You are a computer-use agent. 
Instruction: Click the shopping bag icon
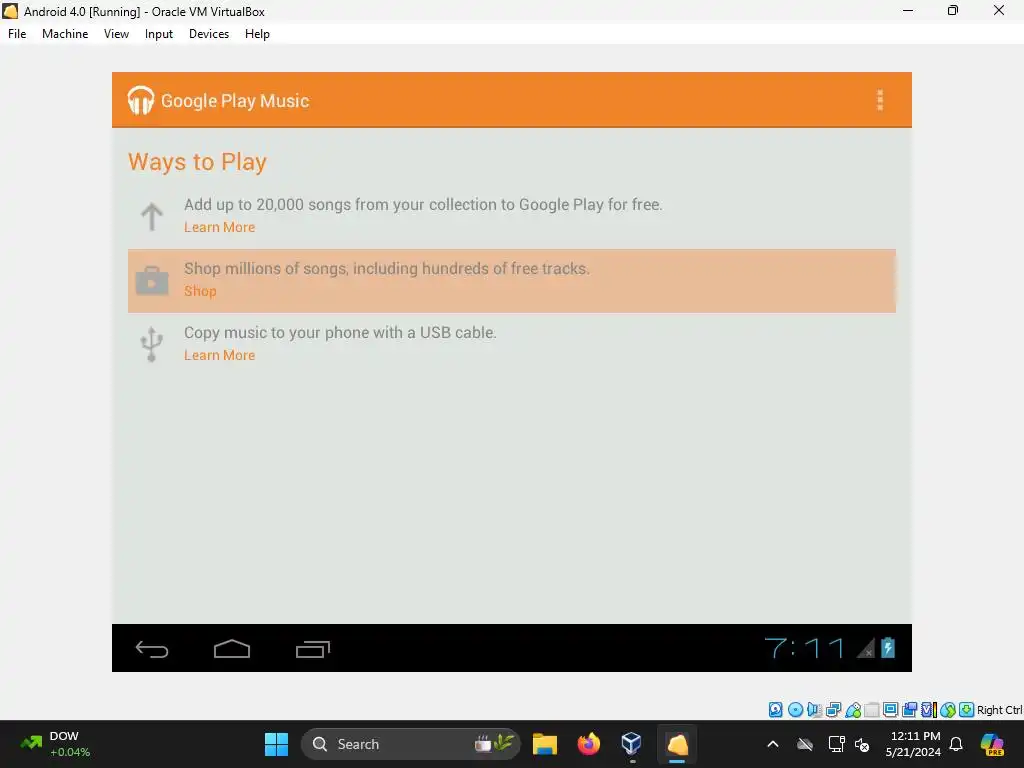(x=152, y=280)
